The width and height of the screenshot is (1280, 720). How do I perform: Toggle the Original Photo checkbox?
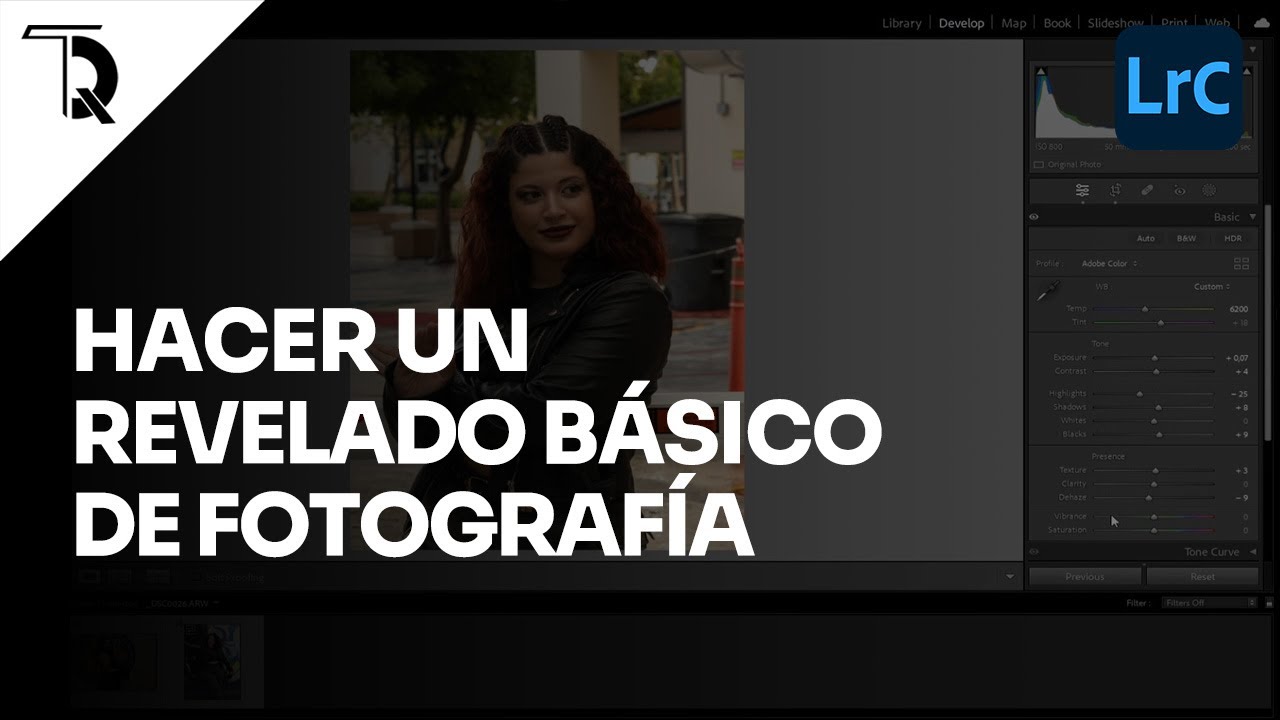point(1039,164)
